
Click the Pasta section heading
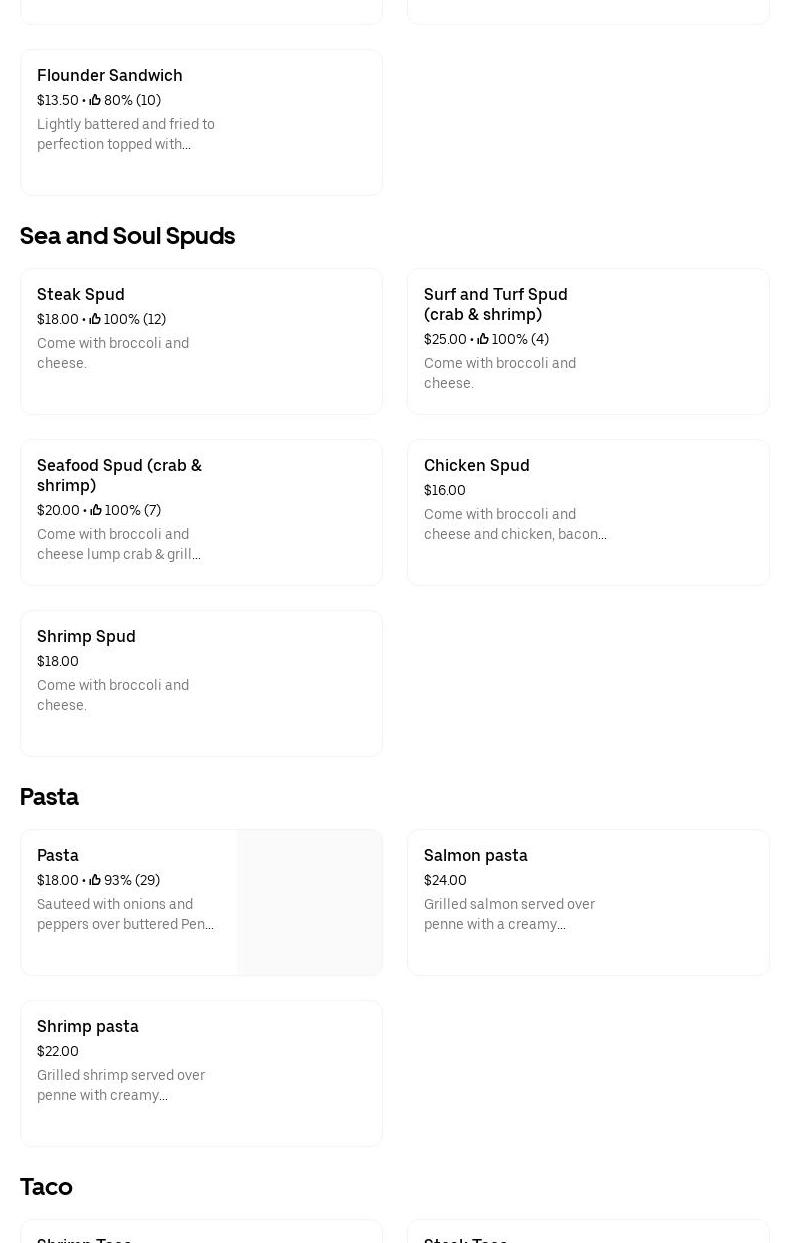(x=49, y=797)
